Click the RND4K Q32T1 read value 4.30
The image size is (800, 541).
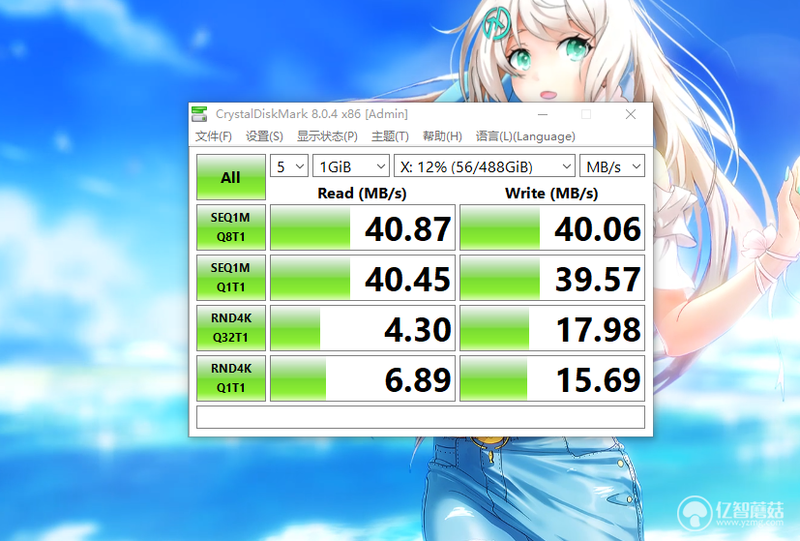tap(362, 328)
